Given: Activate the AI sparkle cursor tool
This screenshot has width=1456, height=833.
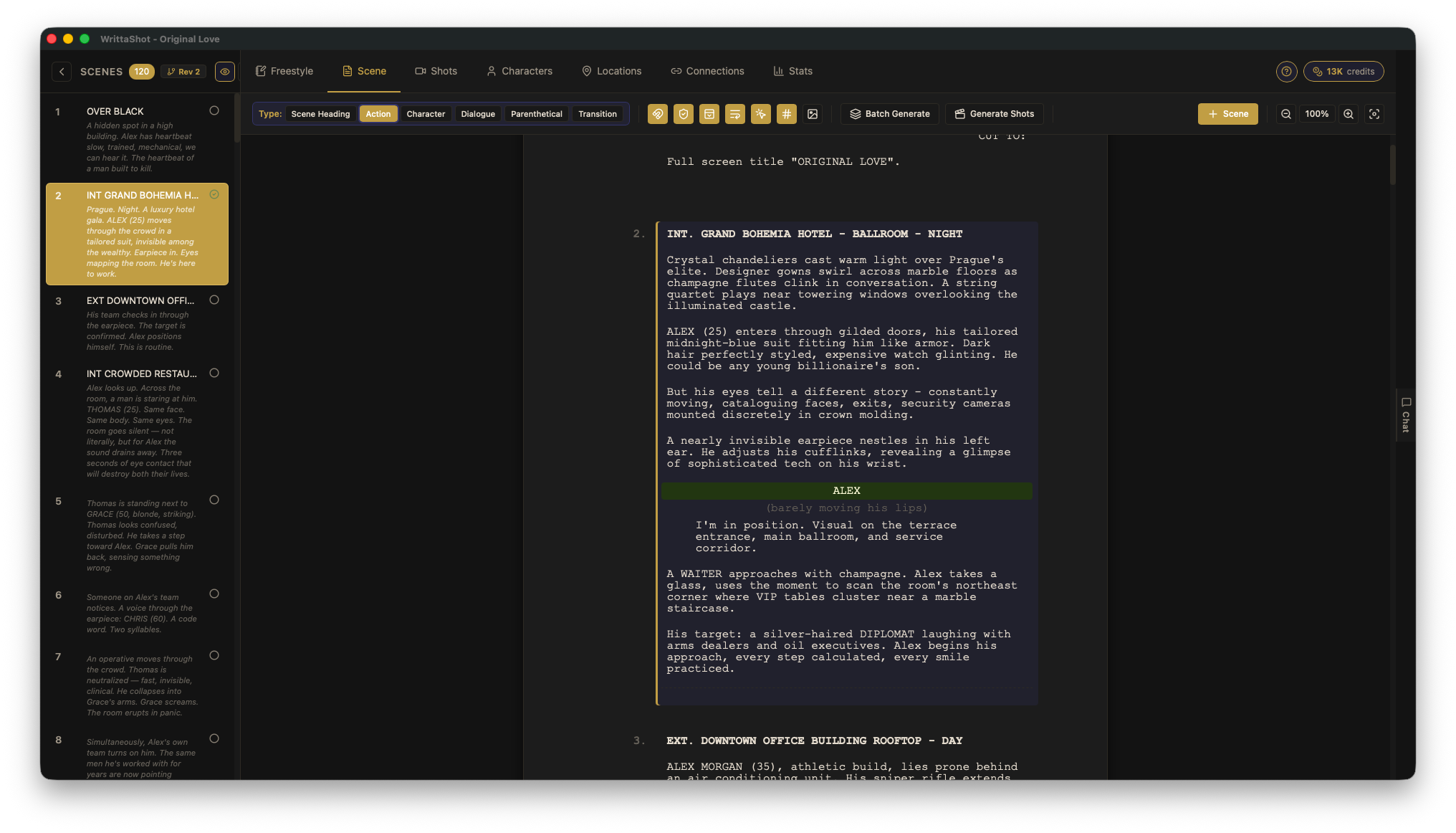Looking at the screenshot, I should (760, 113).
